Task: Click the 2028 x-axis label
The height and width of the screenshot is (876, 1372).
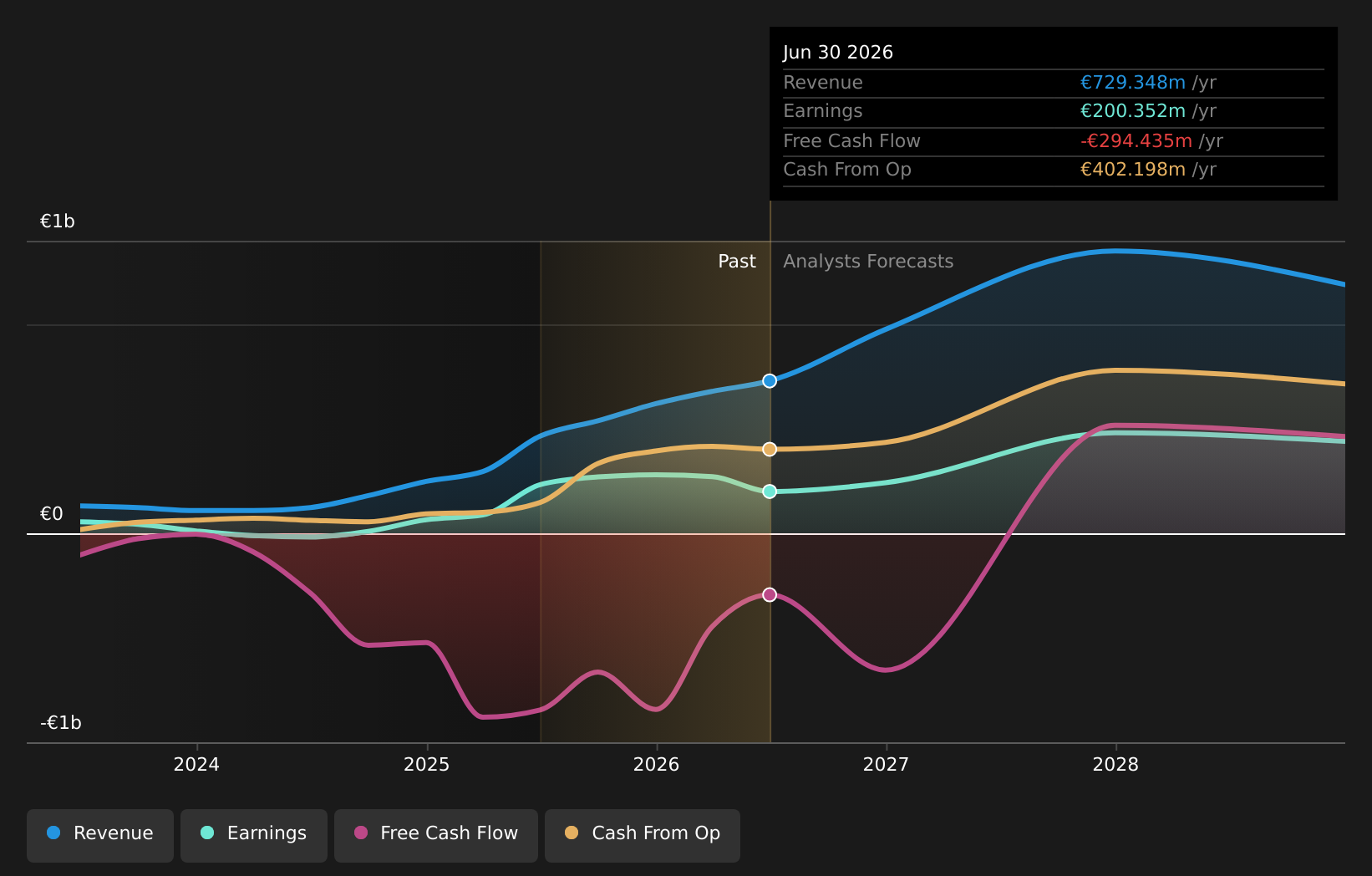Action: tap(1115, 765)
